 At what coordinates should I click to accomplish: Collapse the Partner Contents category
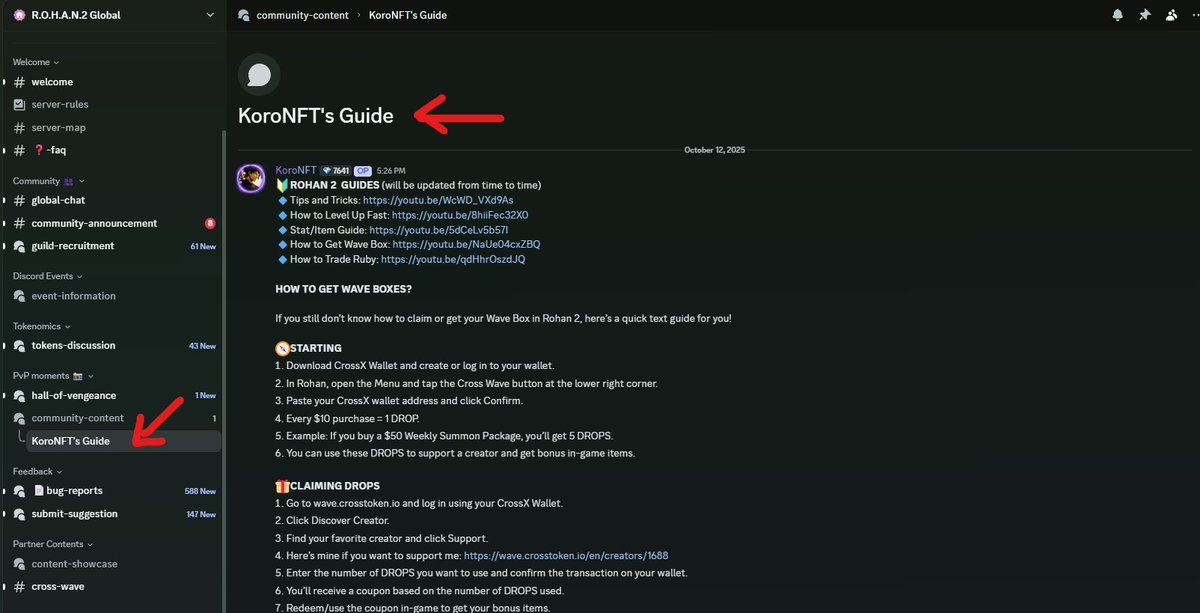[55, 544]
